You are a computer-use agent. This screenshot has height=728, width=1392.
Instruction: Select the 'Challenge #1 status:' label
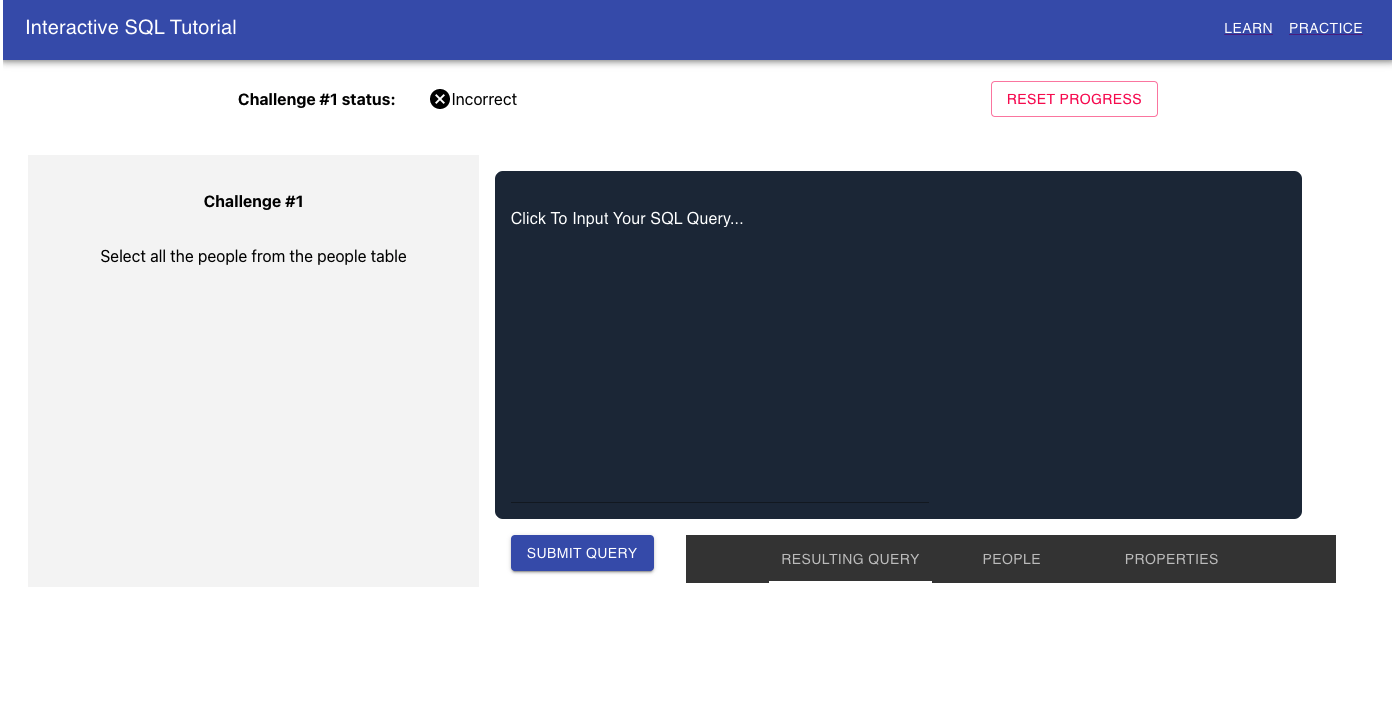pyautogui.click(x=316, y=100)
